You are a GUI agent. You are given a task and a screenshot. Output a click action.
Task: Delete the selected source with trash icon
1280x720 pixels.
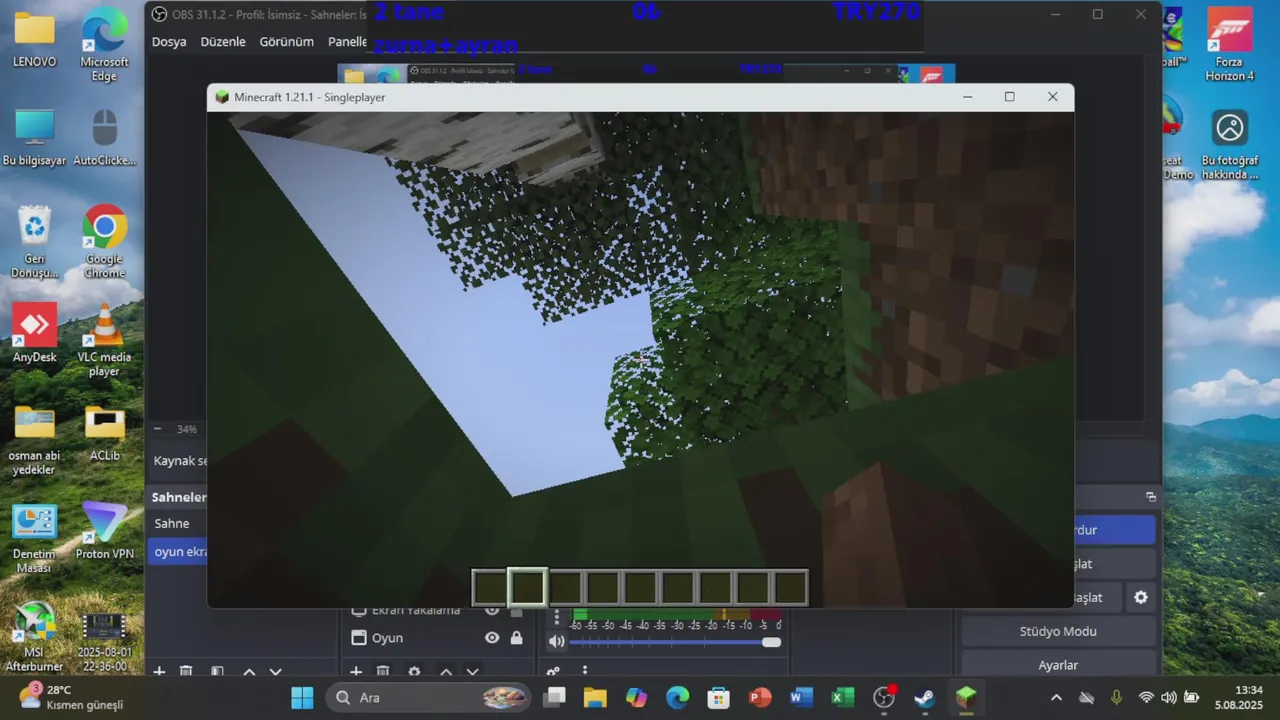click(383, 672)
